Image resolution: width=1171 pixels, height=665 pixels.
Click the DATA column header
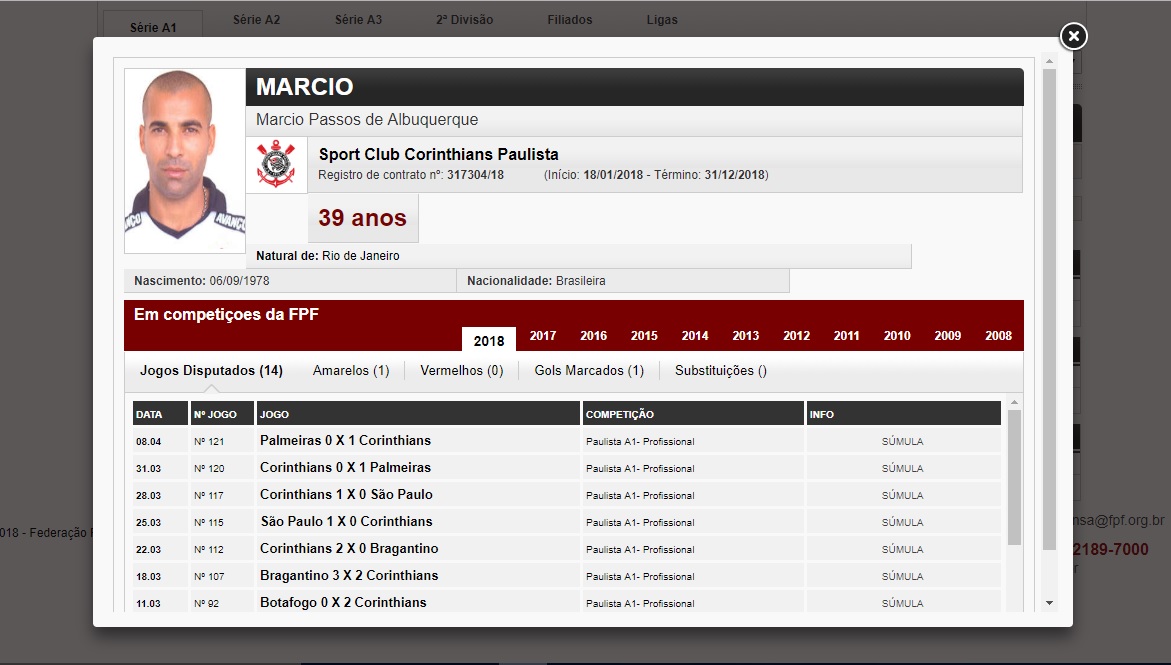[x=160, y=413]
